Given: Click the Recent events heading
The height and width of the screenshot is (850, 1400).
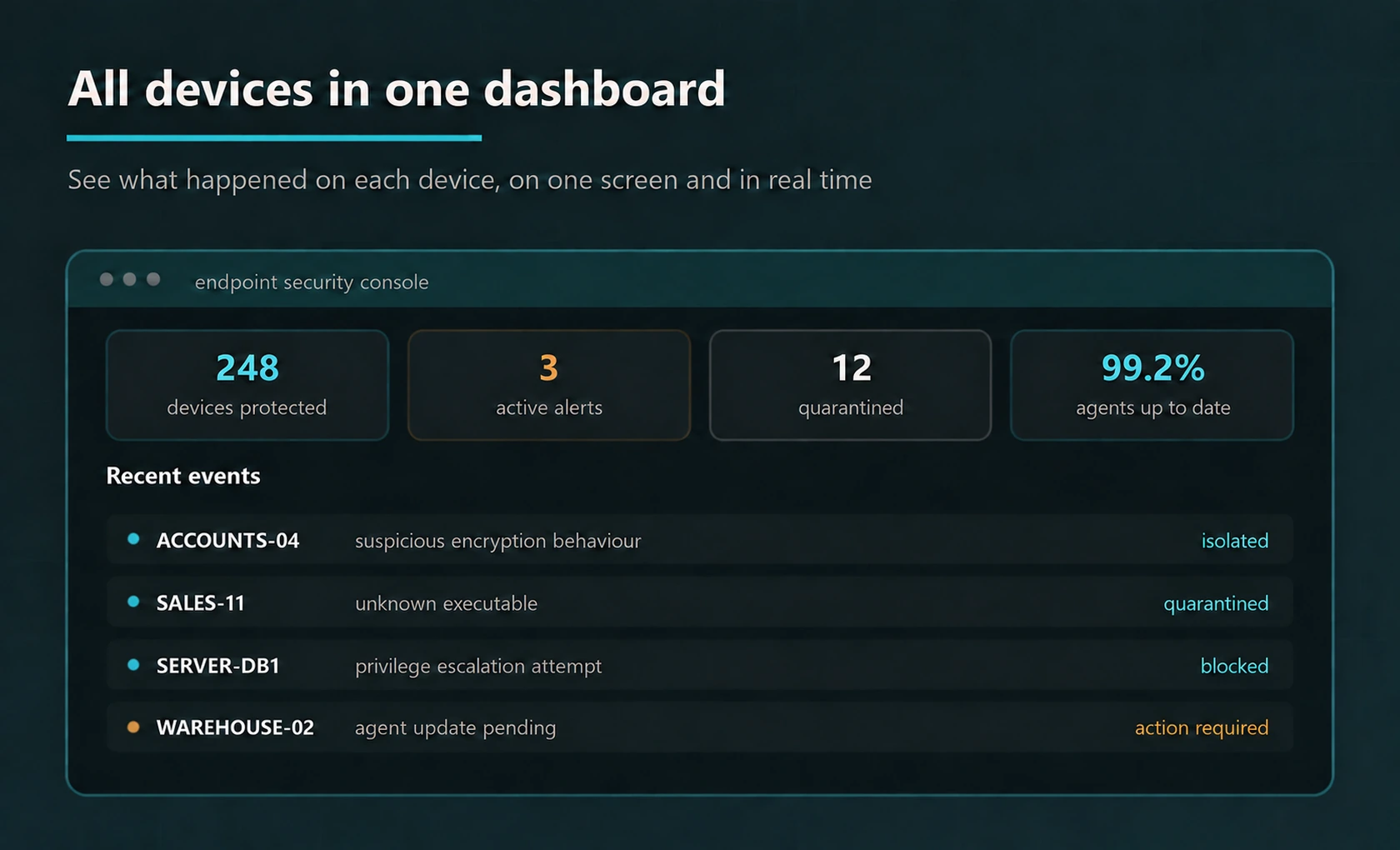Looking at the screenshot, I should (183, 476).
